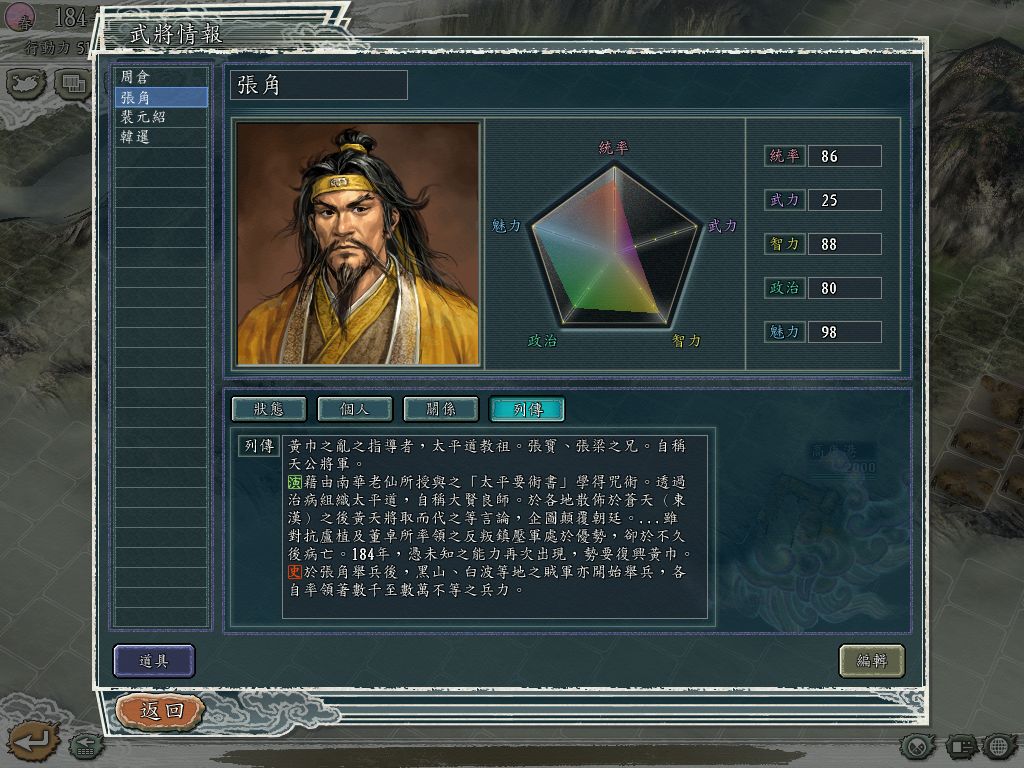Click the 編輯 button
Image resolution: width=1024 pixels, height=768 pixels.
pos(872,661)
